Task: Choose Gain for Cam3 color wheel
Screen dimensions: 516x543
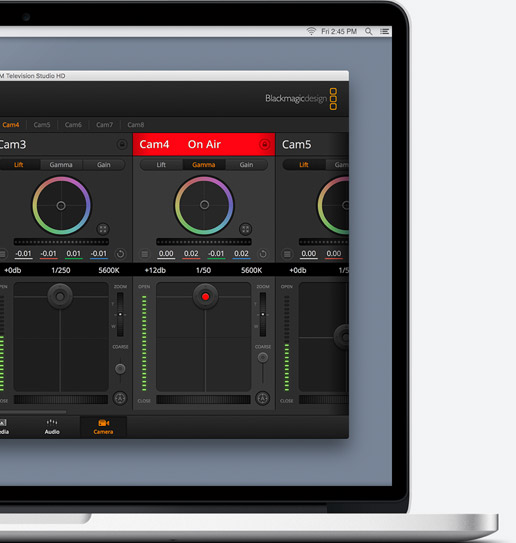Action: point(104,165)
